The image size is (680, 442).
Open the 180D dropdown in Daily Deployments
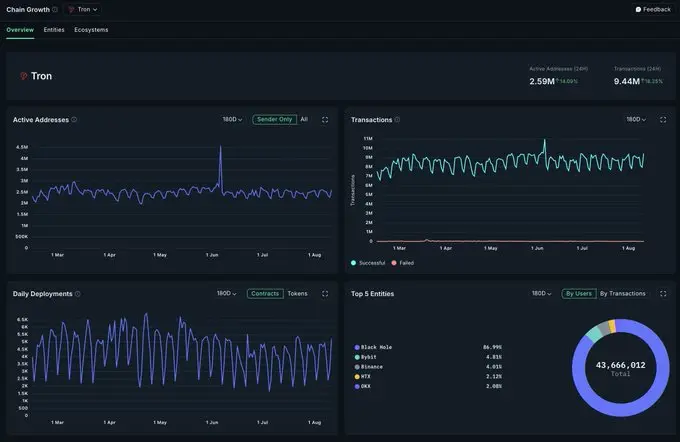(x=226, y=294)
